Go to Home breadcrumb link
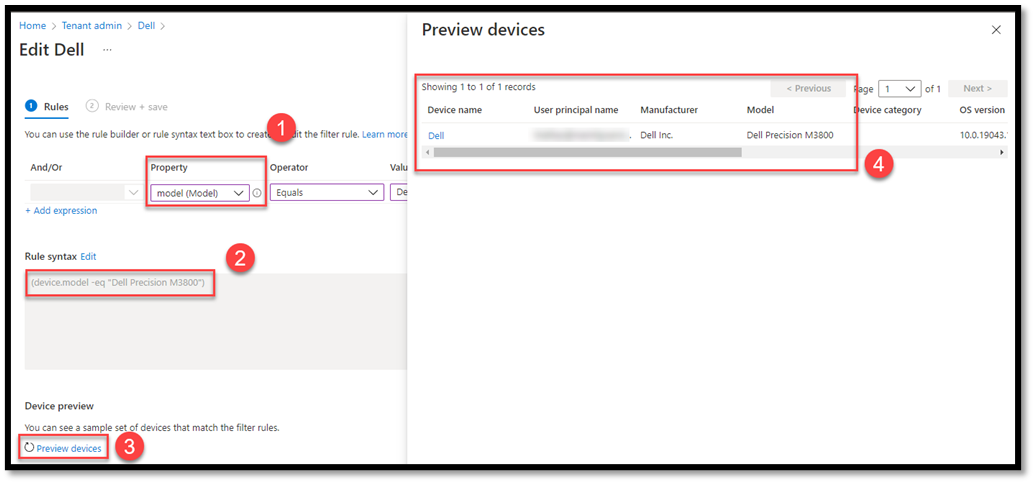1034x483 pixels. (x=32, y=26)
